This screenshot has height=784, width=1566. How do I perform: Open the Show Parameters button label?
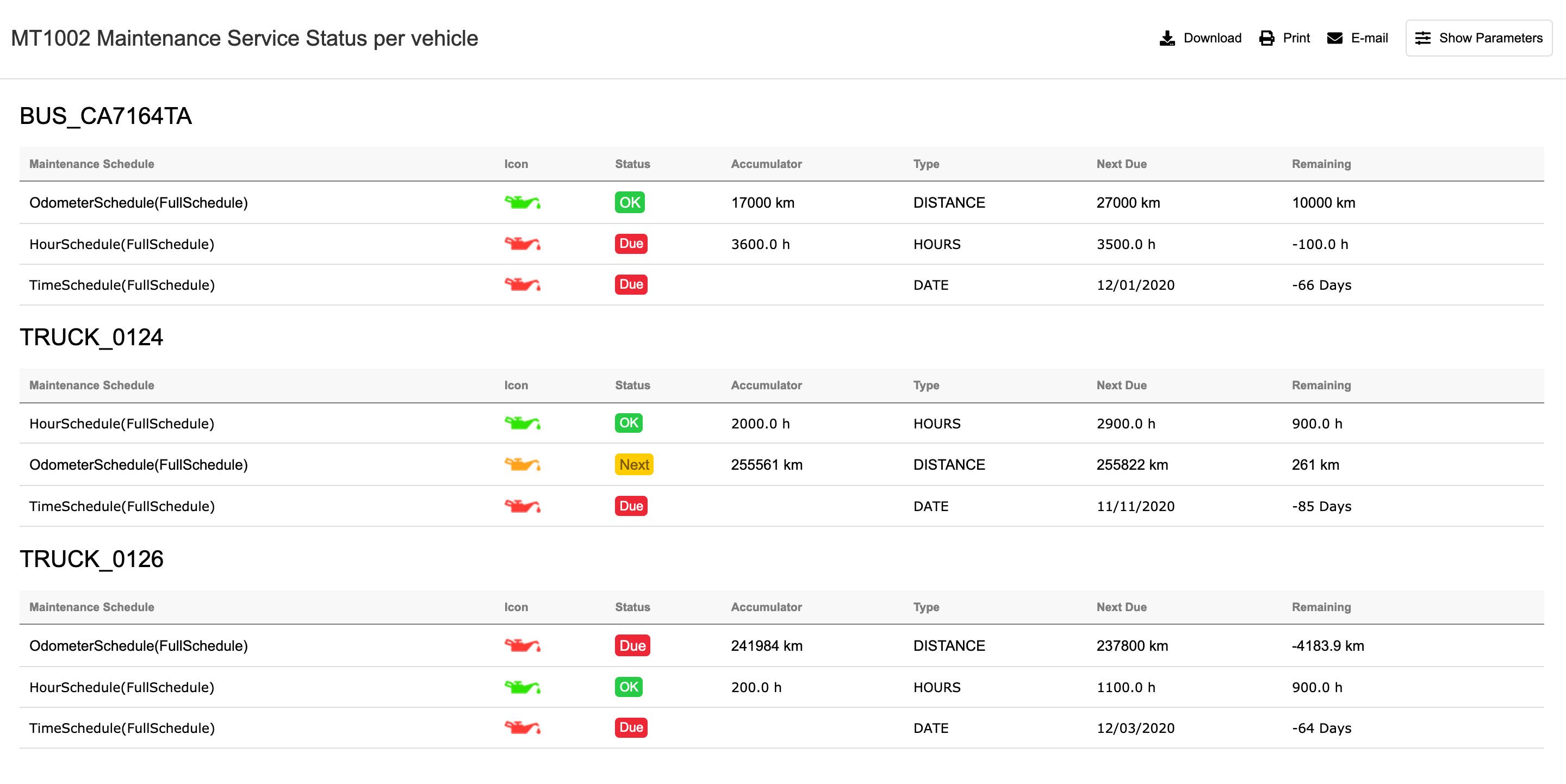coord(1490,38)
